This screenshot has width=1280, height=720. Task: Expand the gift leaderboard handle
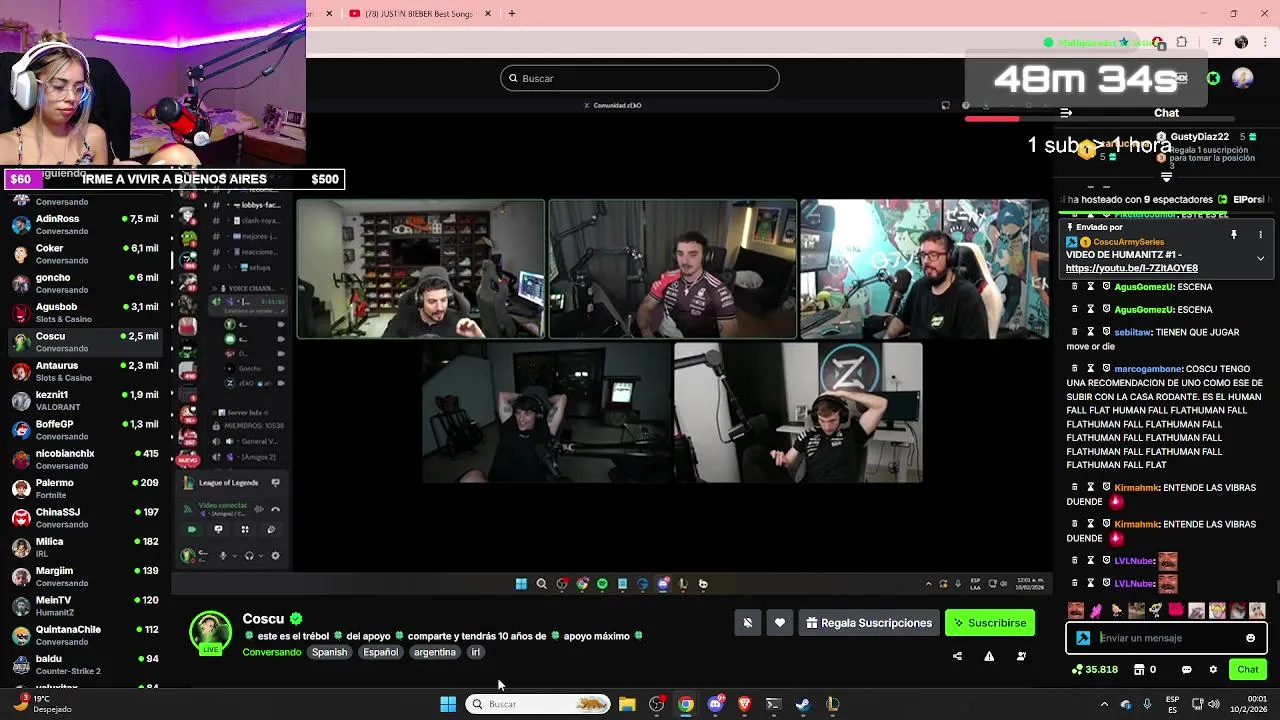pos(1166,177)
